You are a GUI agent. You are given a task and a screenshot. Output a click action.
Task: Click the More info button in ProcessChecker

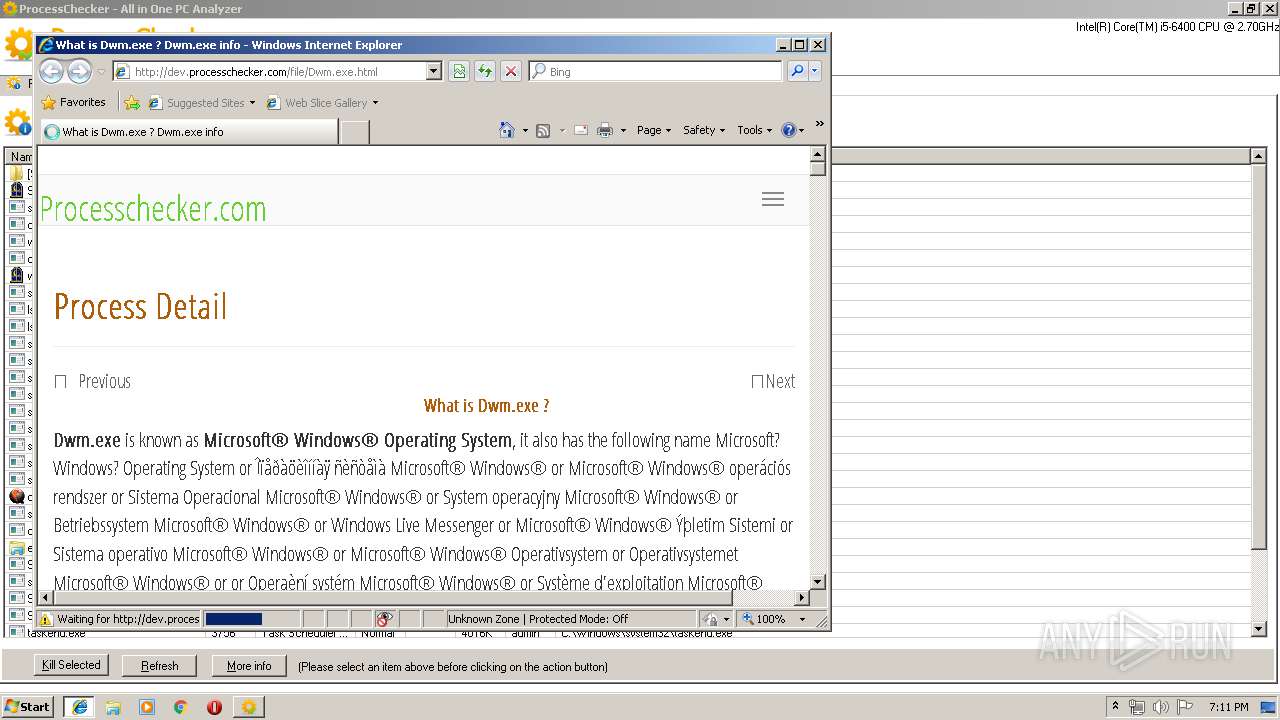point(249,666)
